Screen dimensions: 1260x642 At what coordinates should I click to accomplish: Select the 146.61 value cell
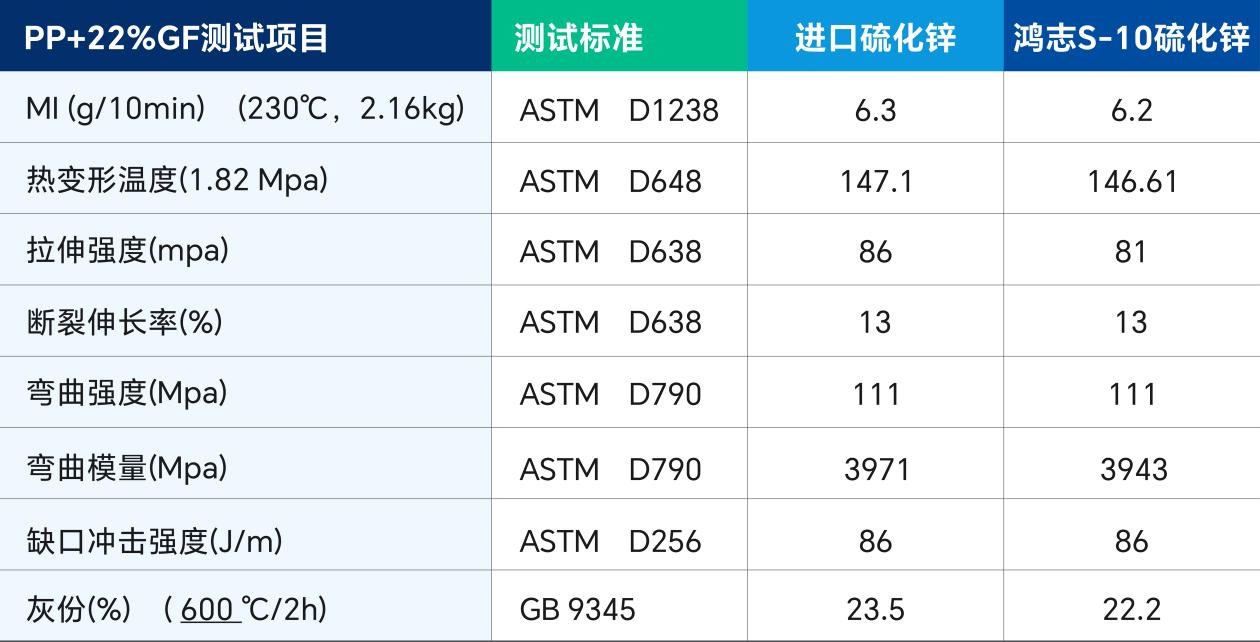1131,181
